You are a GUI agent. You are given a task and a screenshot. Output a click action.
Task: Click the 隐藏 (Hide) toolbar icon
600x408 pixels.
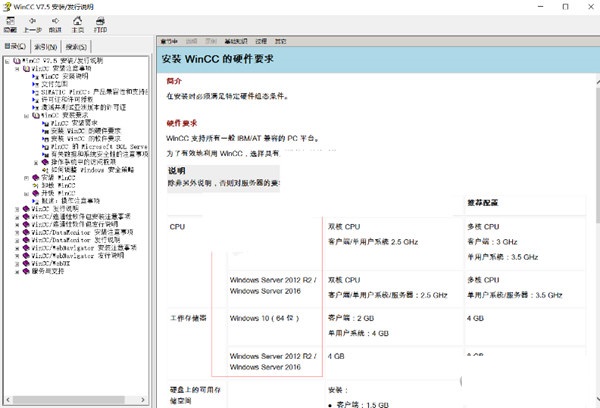11,25
